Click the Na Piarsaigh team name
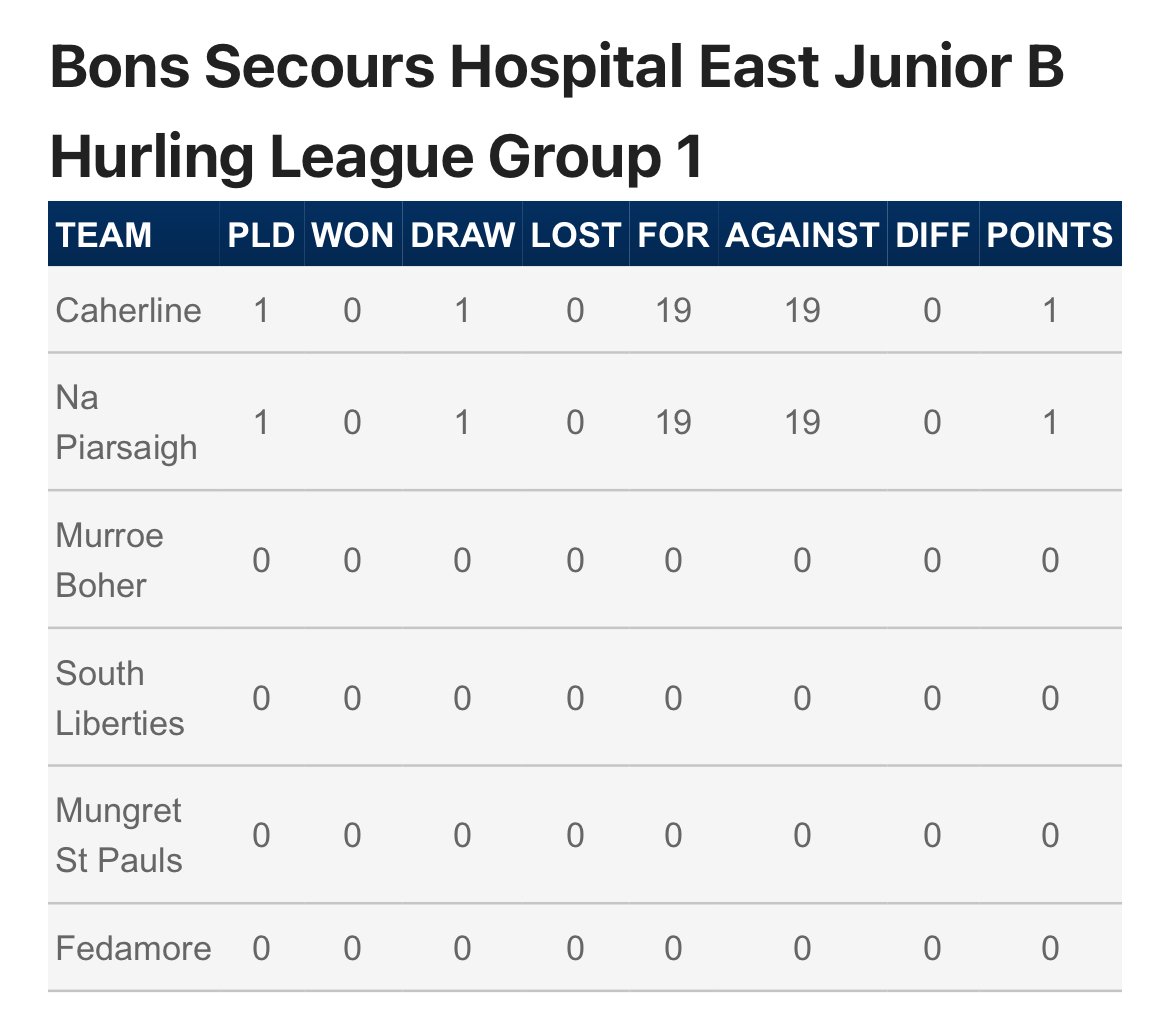This screenshot has width=1170, height=1017. click(x=126, y=422)
